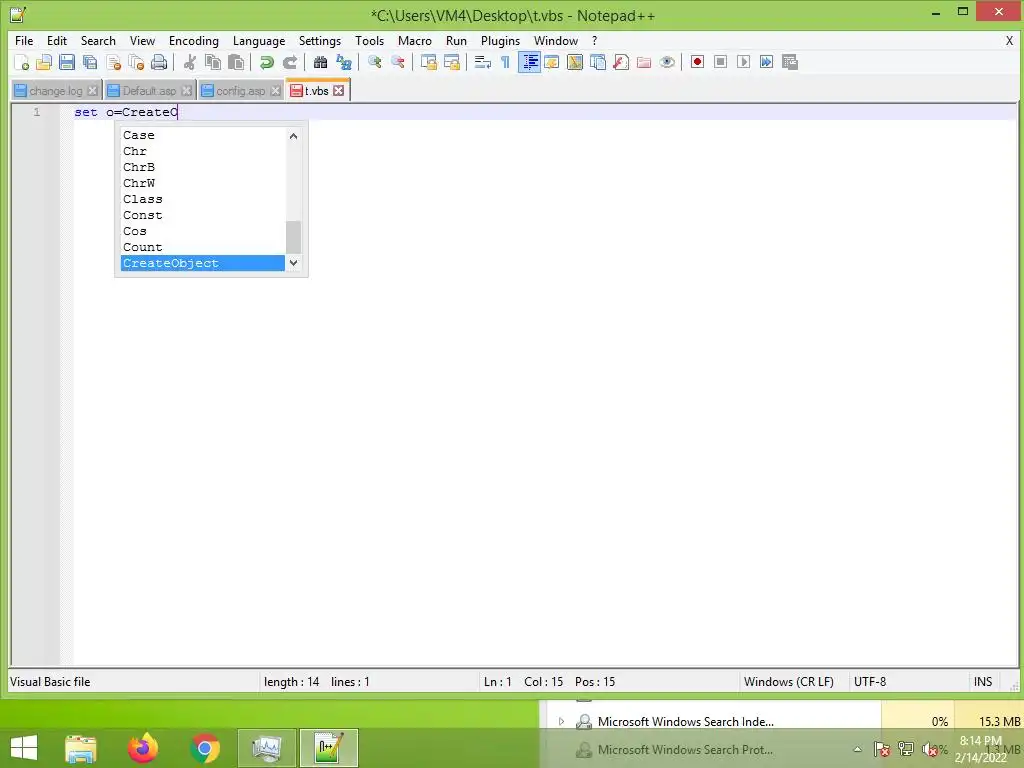
Task: Click the Save All icon
Action: pos(90,62)
